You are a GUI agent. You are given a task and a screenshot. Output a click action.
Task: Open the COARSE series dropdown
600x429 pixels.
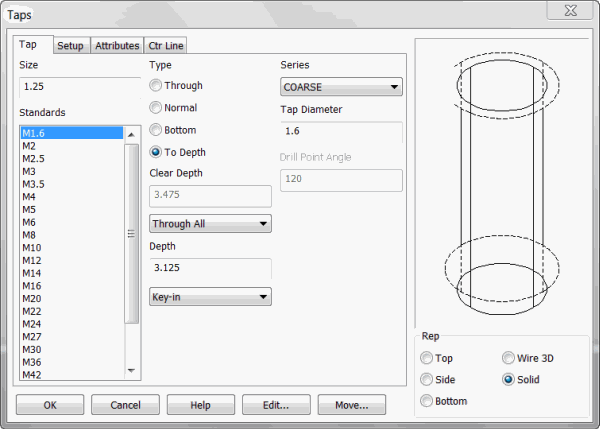341,87
